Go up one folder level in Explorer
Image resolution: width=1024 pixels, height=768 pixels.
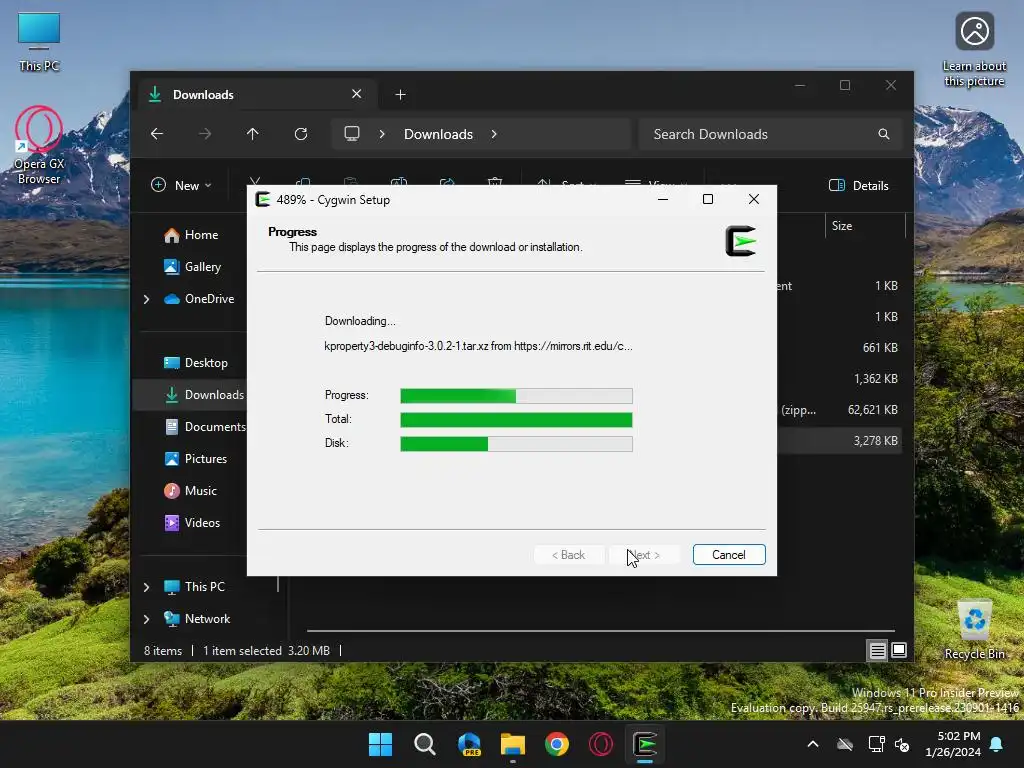click(253, 134)
